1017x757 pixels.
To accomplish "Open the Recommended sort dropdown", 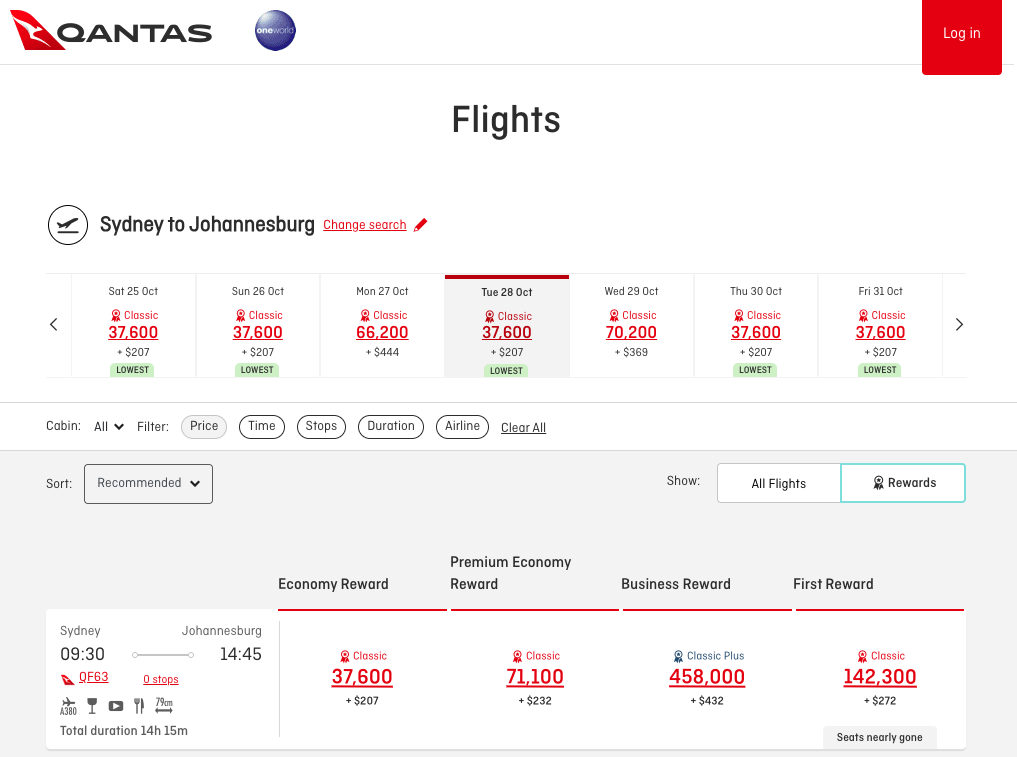I will tap(149, 483).
